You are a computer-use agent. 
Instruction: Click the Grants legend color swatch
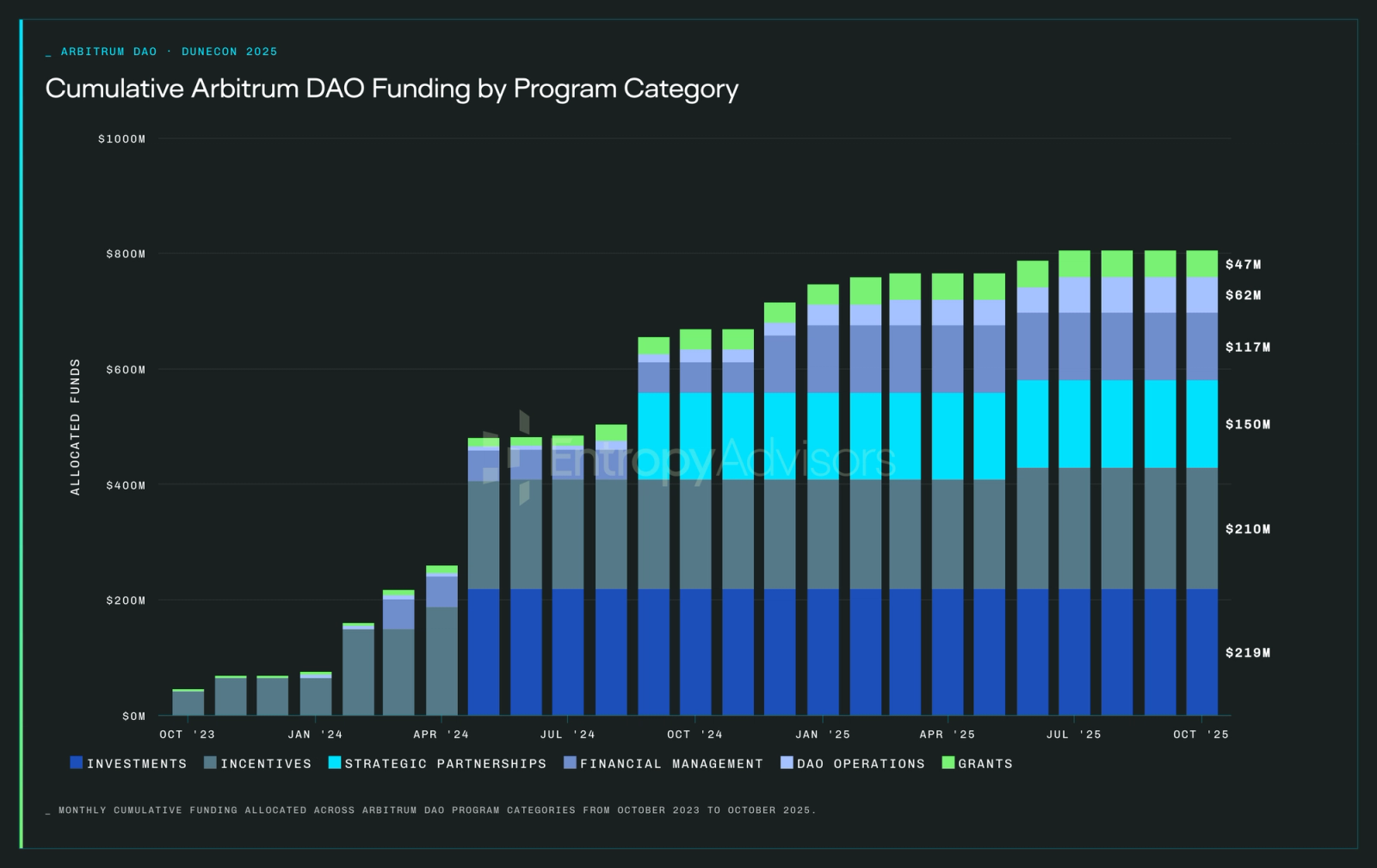point(948,762)
